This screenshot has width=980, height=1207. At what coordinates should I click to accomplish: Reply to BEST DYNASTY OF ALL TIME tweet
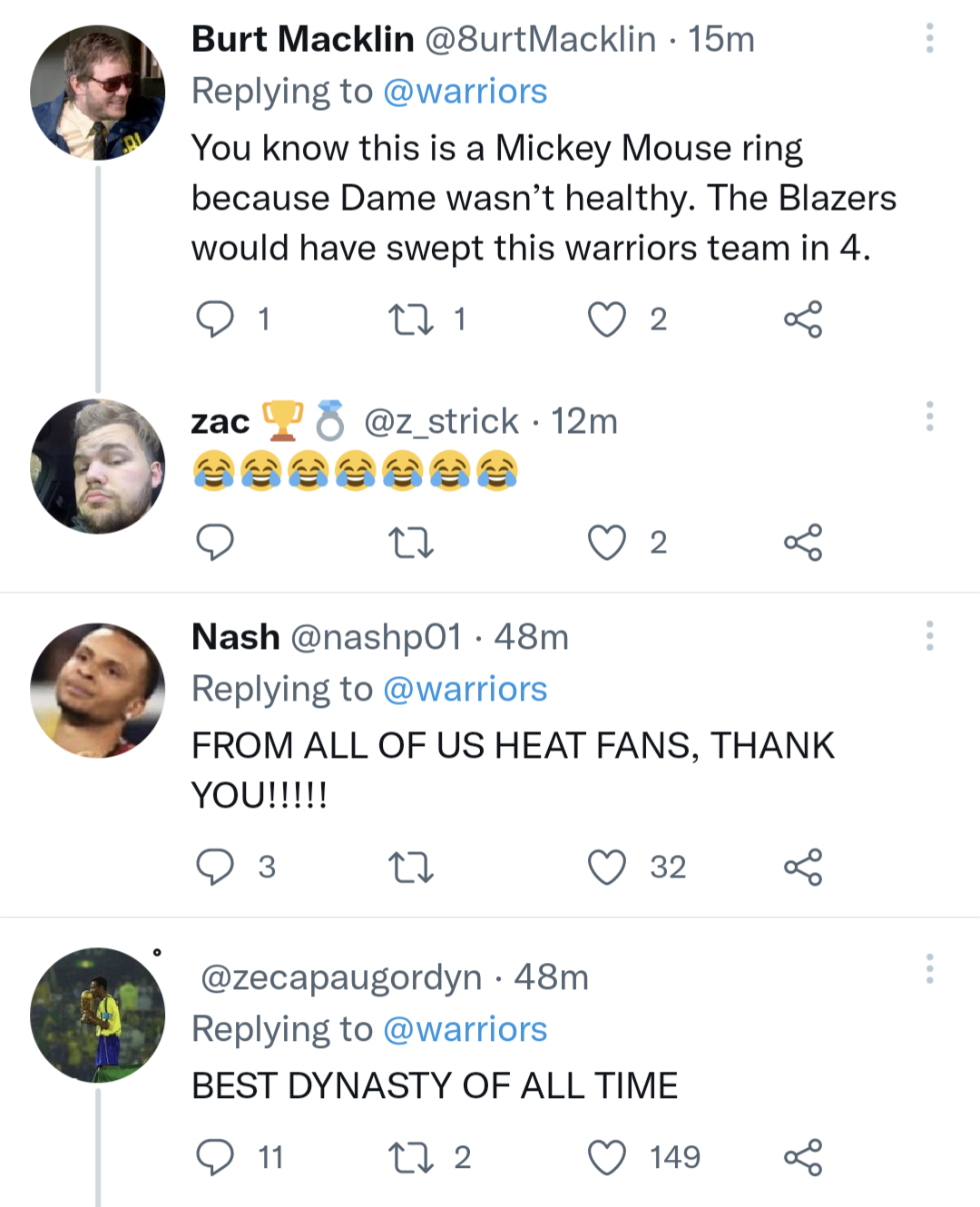(215, 1158)
